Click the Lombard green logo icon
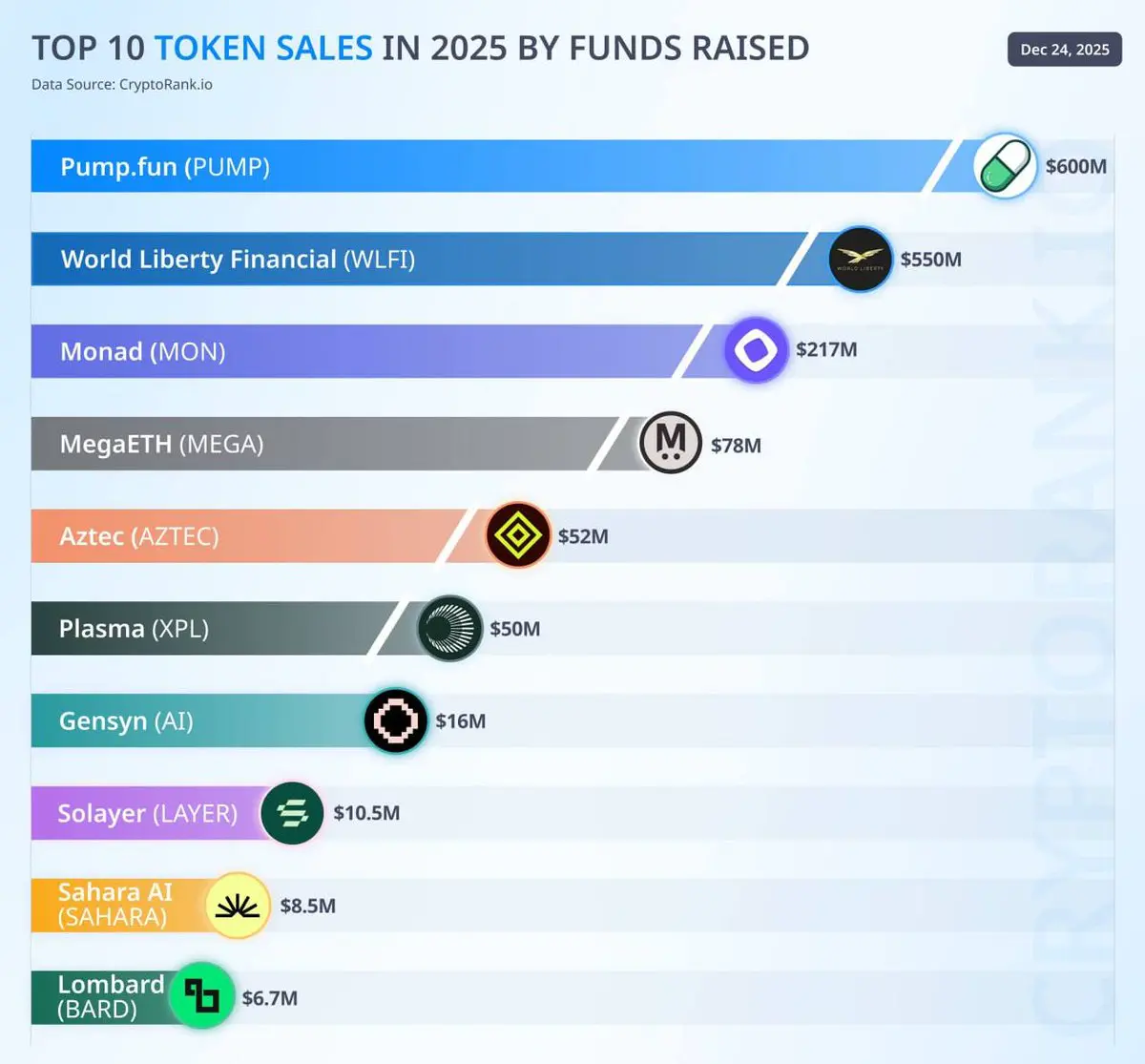 coord(201,996)
